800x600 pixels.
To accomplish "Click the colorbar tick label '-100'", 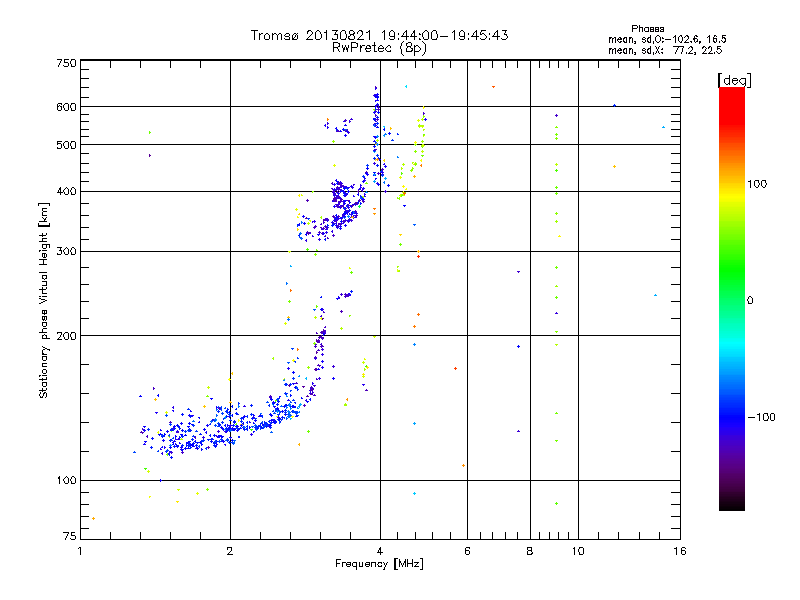I will point(761,417).
